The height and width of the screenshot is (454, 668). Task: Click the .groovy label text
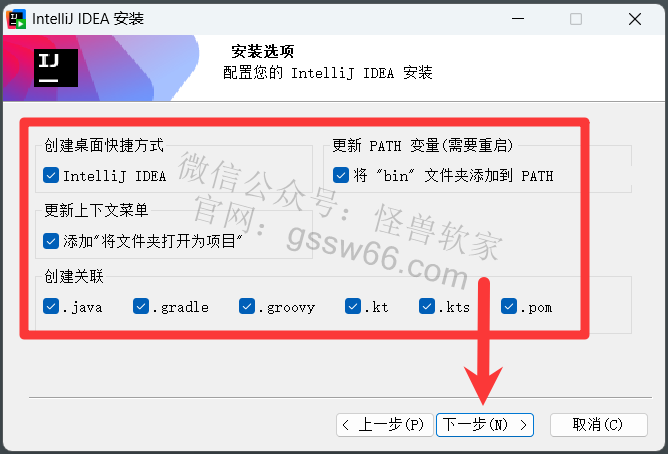pyautogui.click(x=287, y=307)
